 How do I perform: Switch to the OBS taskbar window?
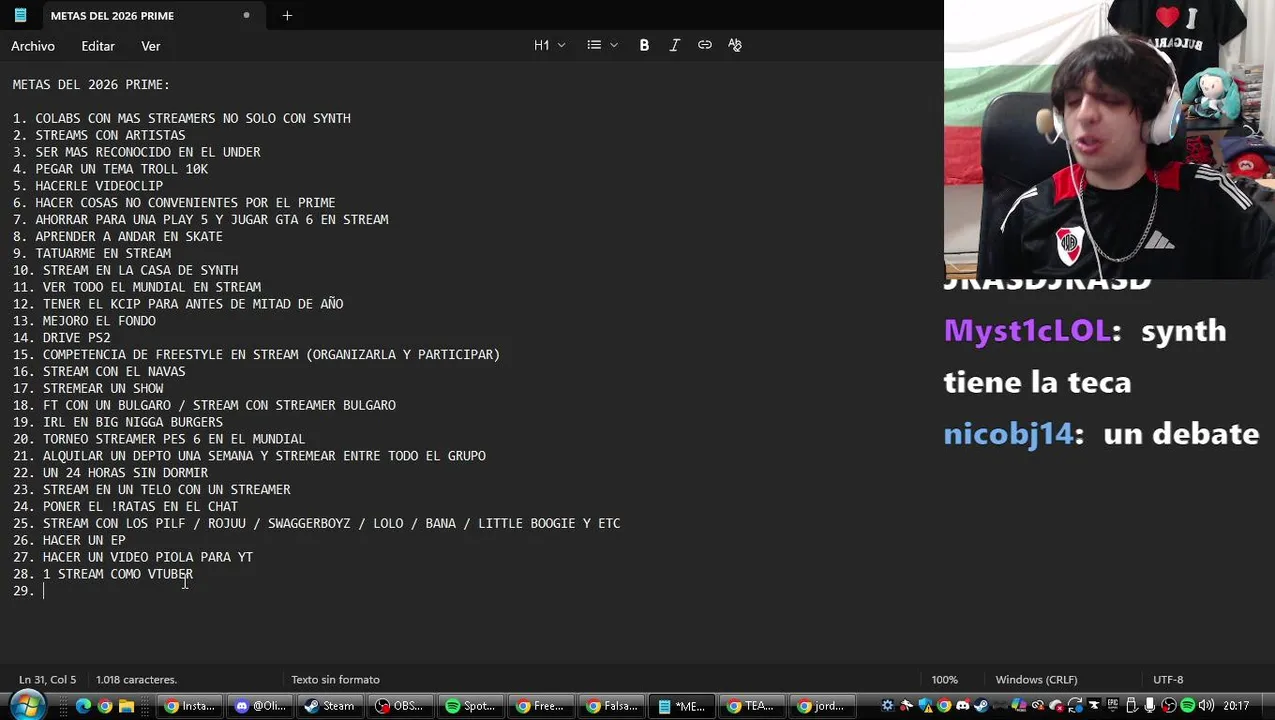click(400, 706)
